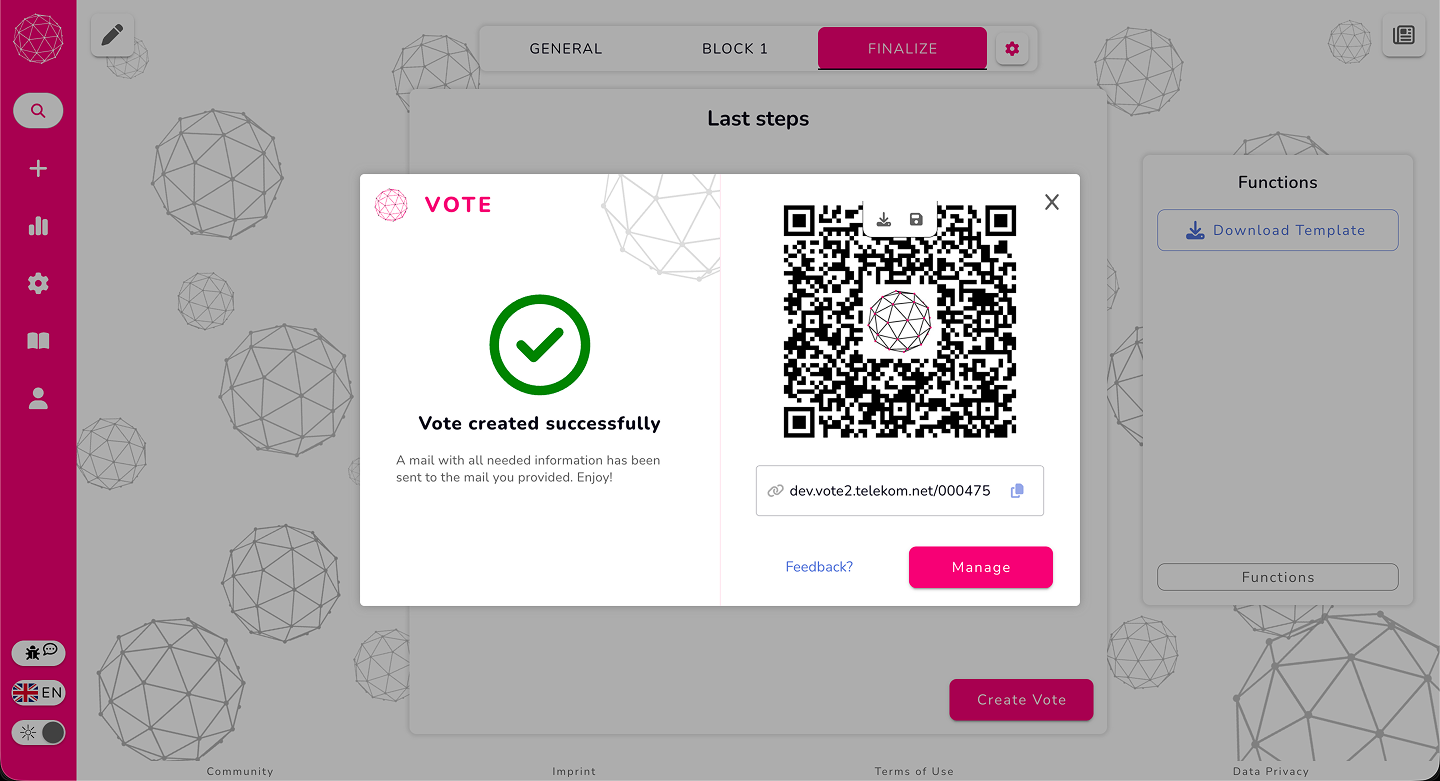Switch to the GENERAL tab

[x=566, y=48]
